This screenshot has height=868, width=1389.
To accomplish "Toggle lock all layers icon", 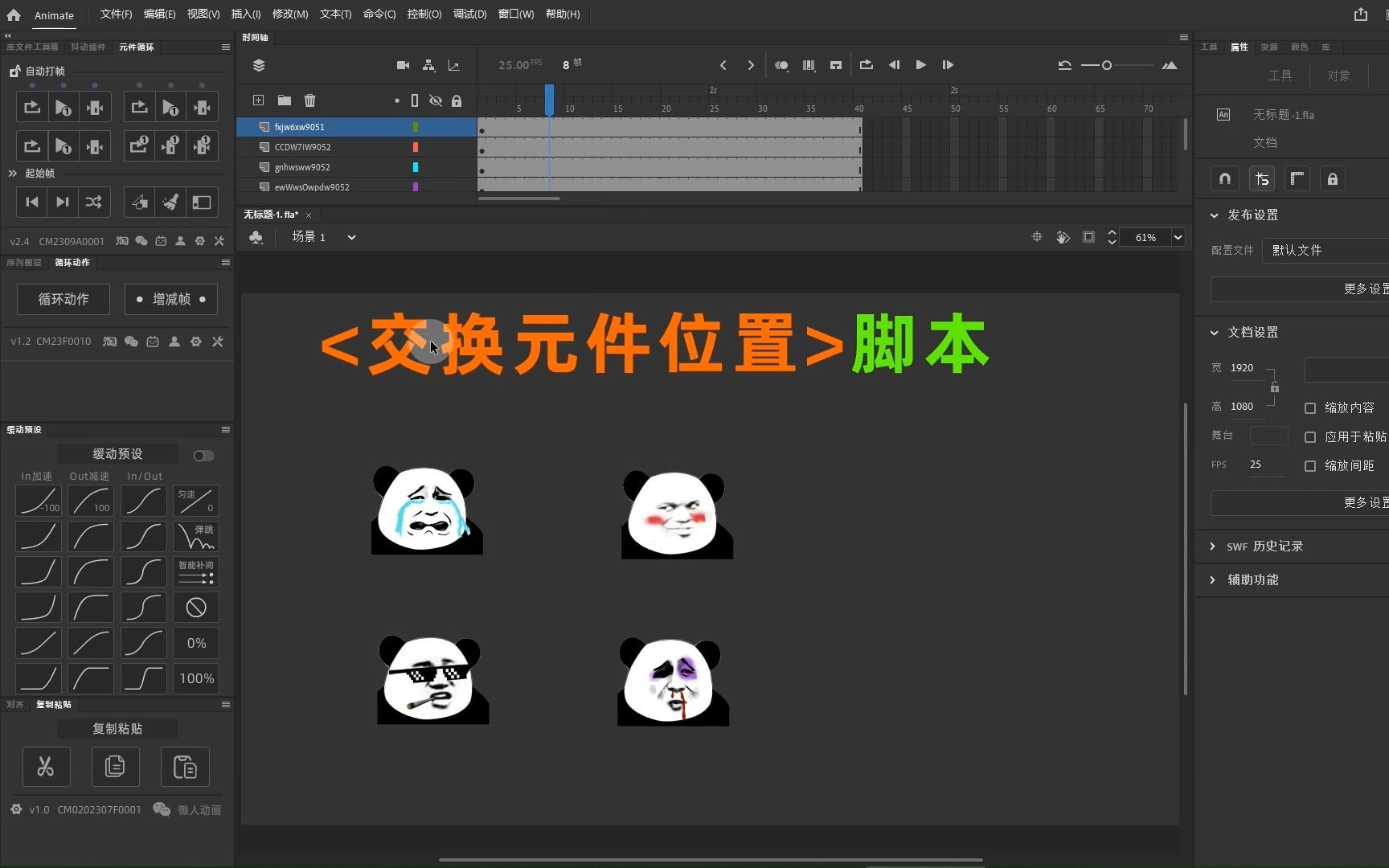I will point(457,100).
